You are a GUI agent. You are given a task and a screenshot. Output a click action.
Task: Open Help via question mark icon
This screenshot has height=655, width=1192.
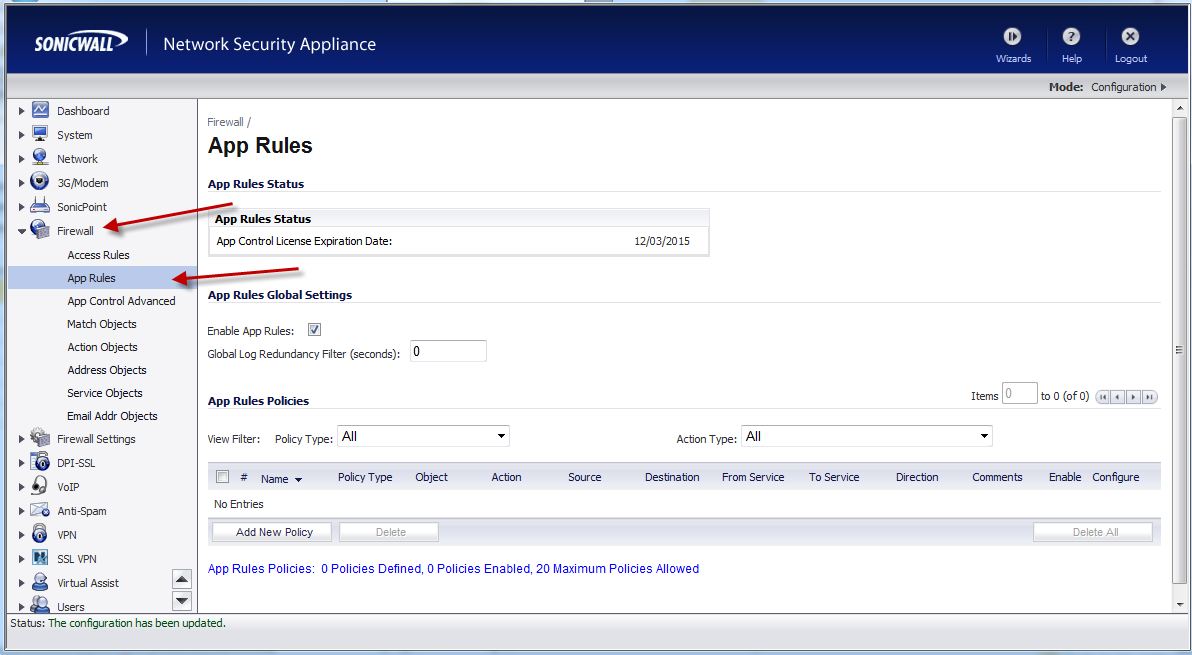[1071, 36]
